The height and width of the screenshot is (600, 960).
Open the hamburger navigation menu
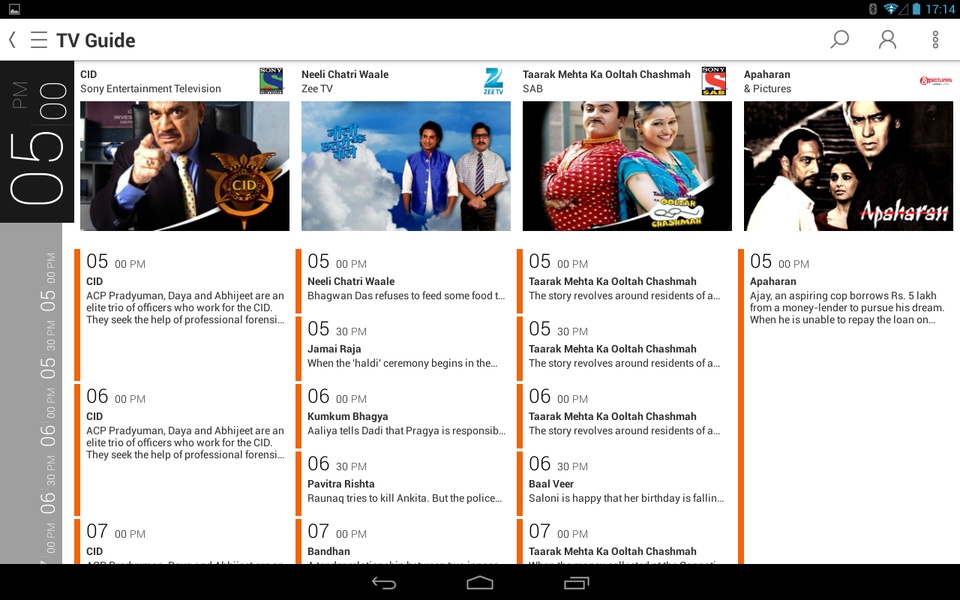(39, 40)
